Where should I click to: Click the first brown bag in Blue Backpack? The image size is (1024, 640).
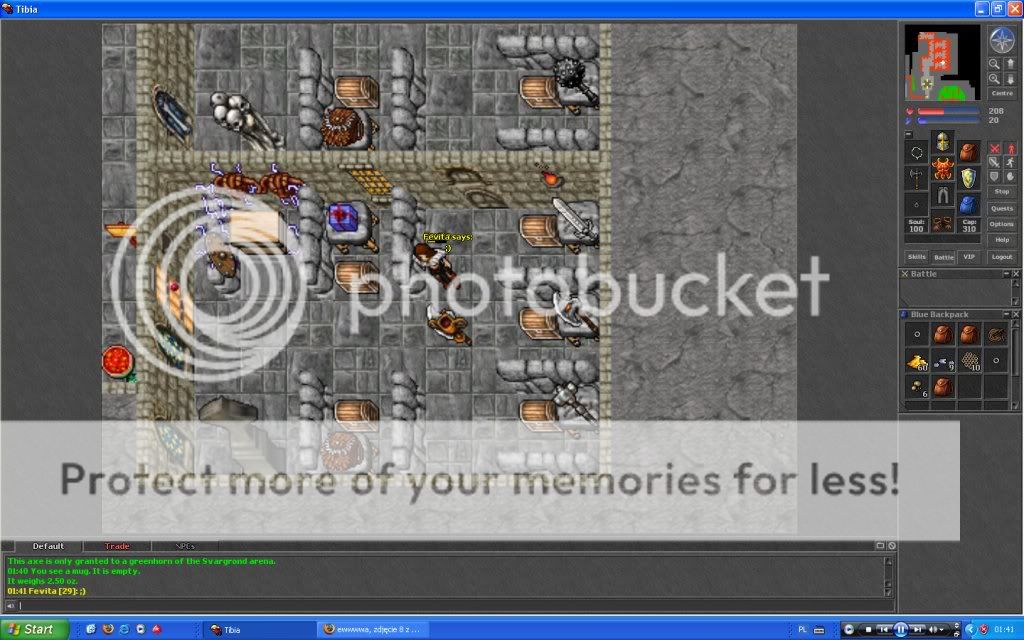943,334
